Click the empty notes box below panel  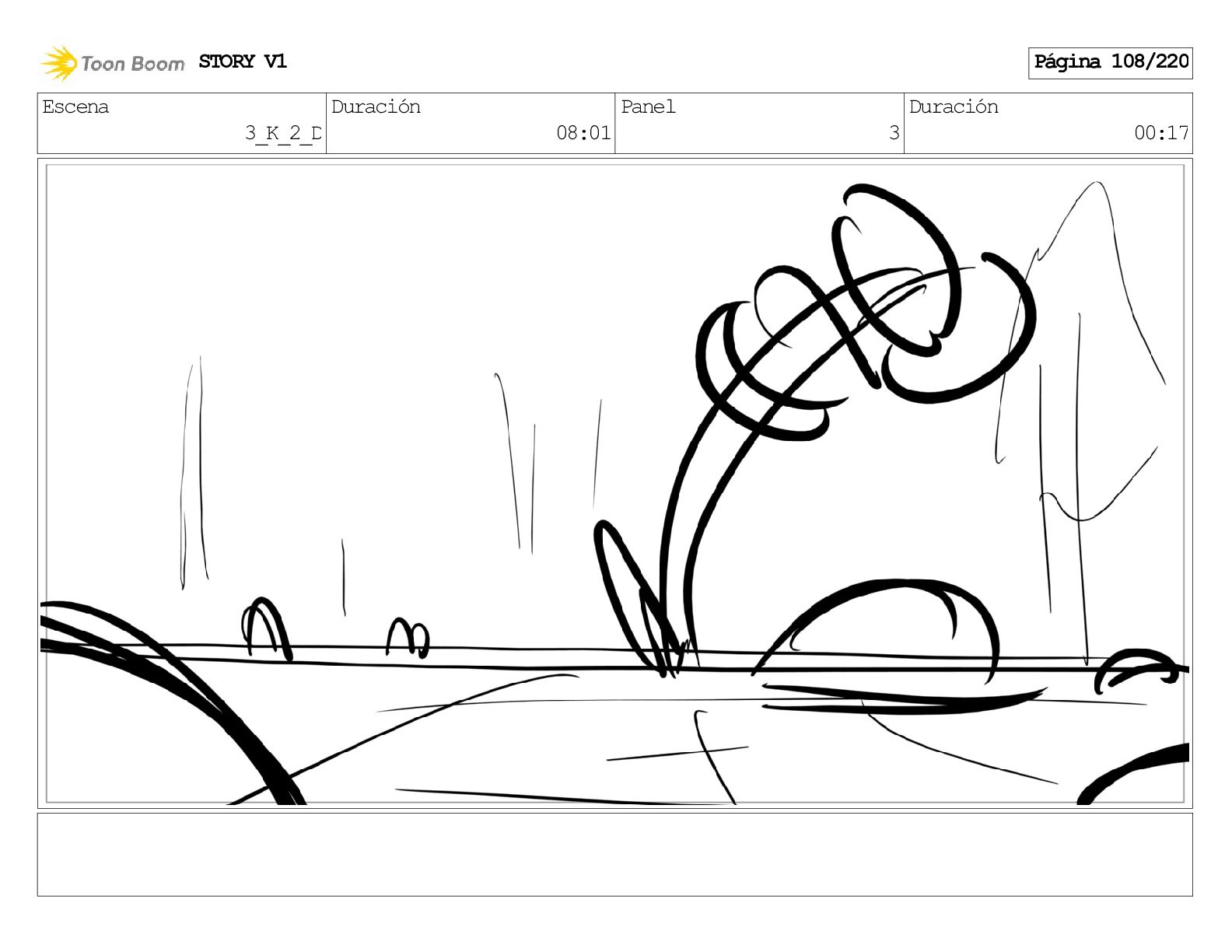tap(614, 854)
